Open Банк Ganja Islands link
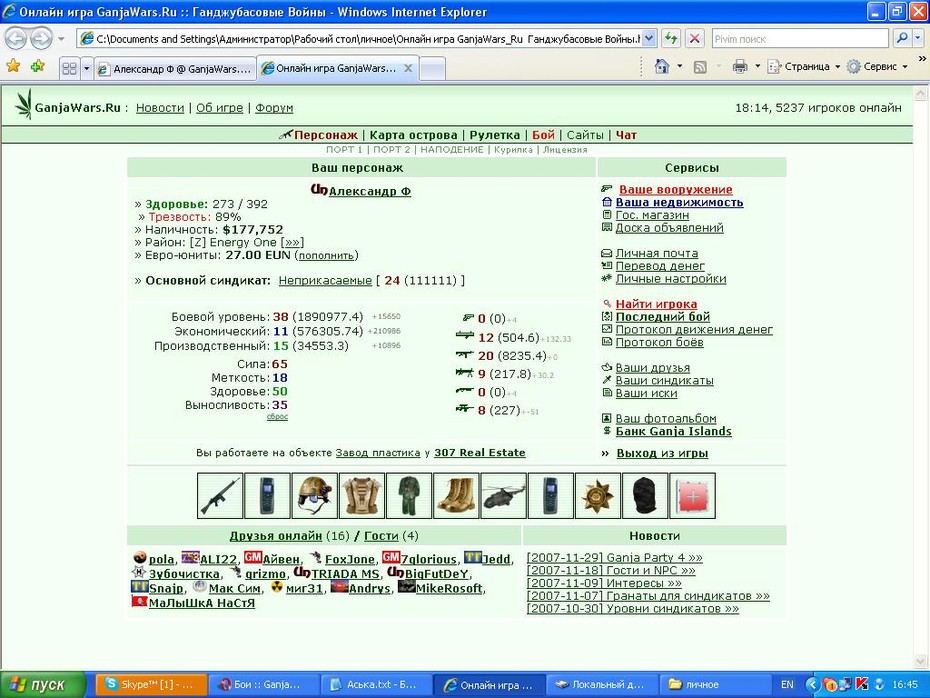Viewport: 930px width, 698px height. click(673, 432)
